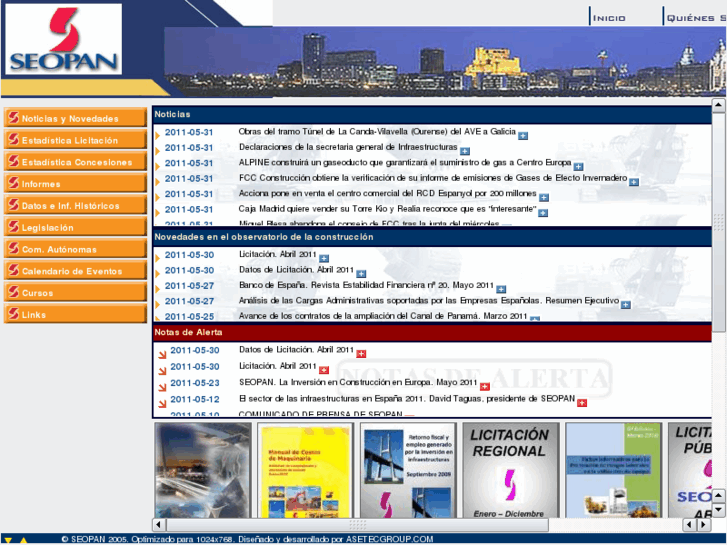
Task: Click the S icon on Noticias y Novedades button
Action: 13,117
